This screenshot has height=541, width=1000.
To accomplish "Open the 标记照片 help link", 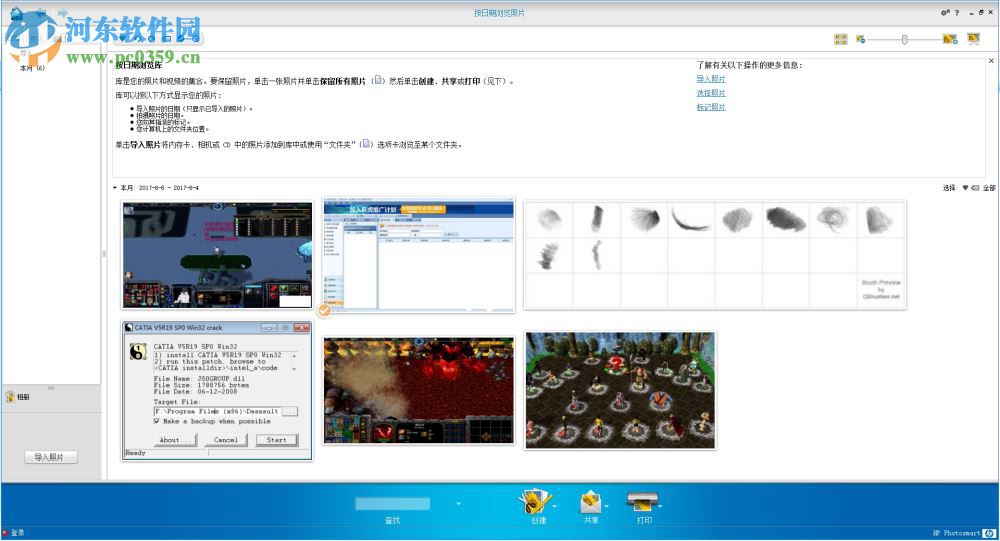I will pos(710,107).
